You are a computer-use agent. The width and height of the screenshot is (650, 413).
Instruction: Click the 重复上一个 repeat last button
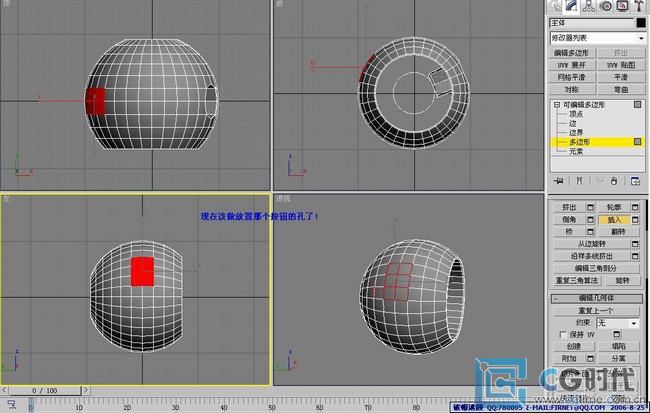coord(596,311)
